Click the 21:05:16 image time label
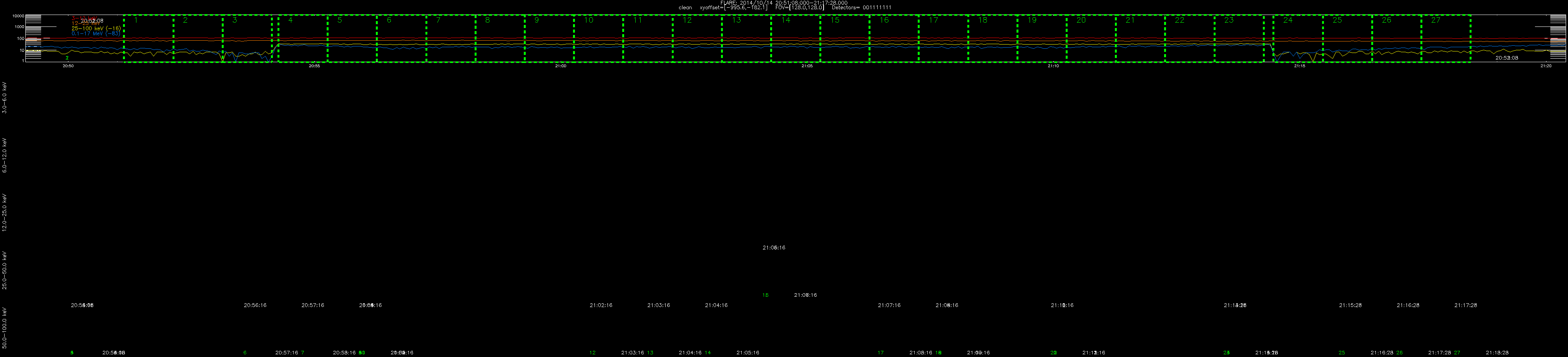 747,353
